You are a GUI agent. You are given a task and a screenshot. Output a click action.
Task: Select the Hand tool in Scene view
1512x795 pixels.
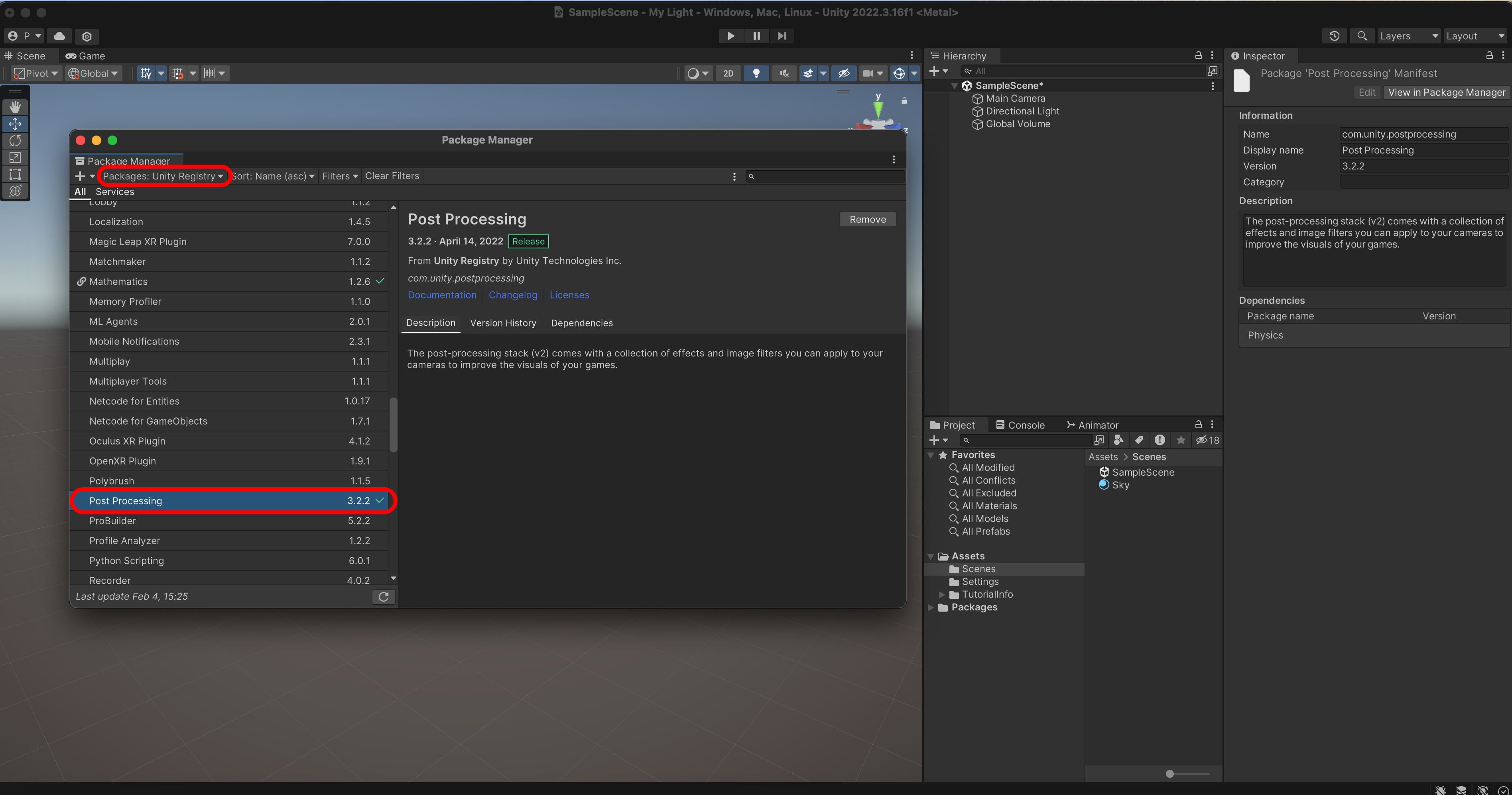click(x=15, y=107)
